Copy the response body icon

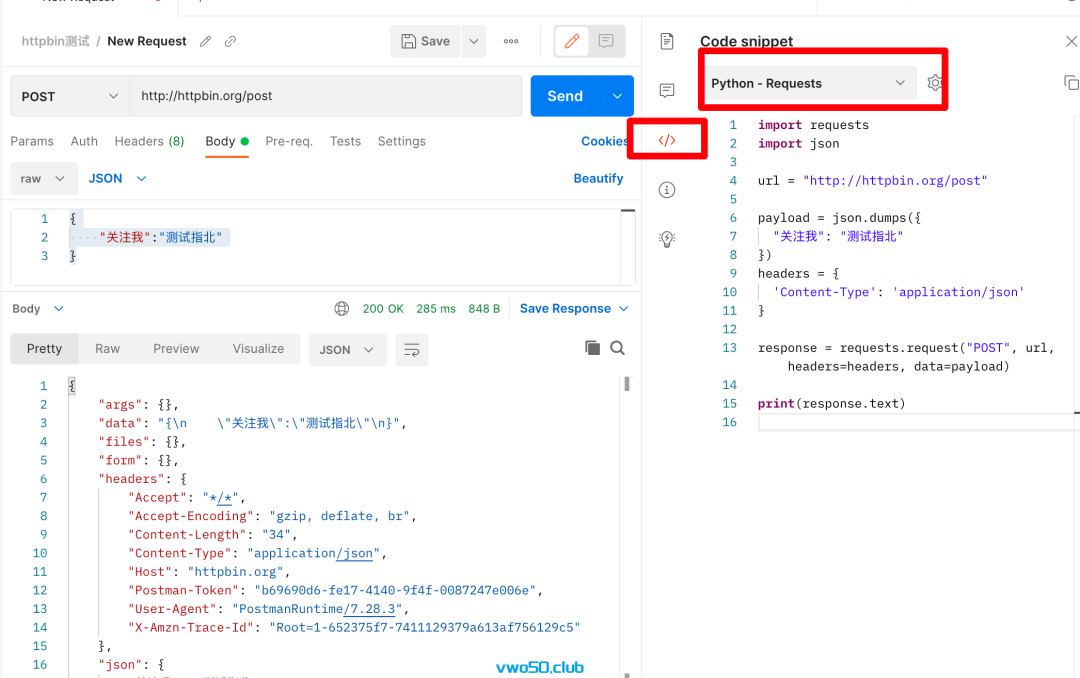pos(592,348)
